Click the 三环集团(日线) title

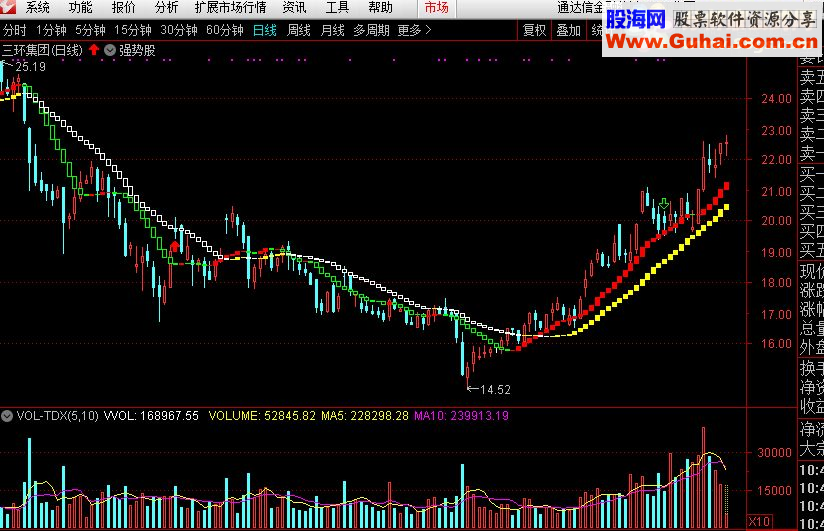(x=42, y=50)
